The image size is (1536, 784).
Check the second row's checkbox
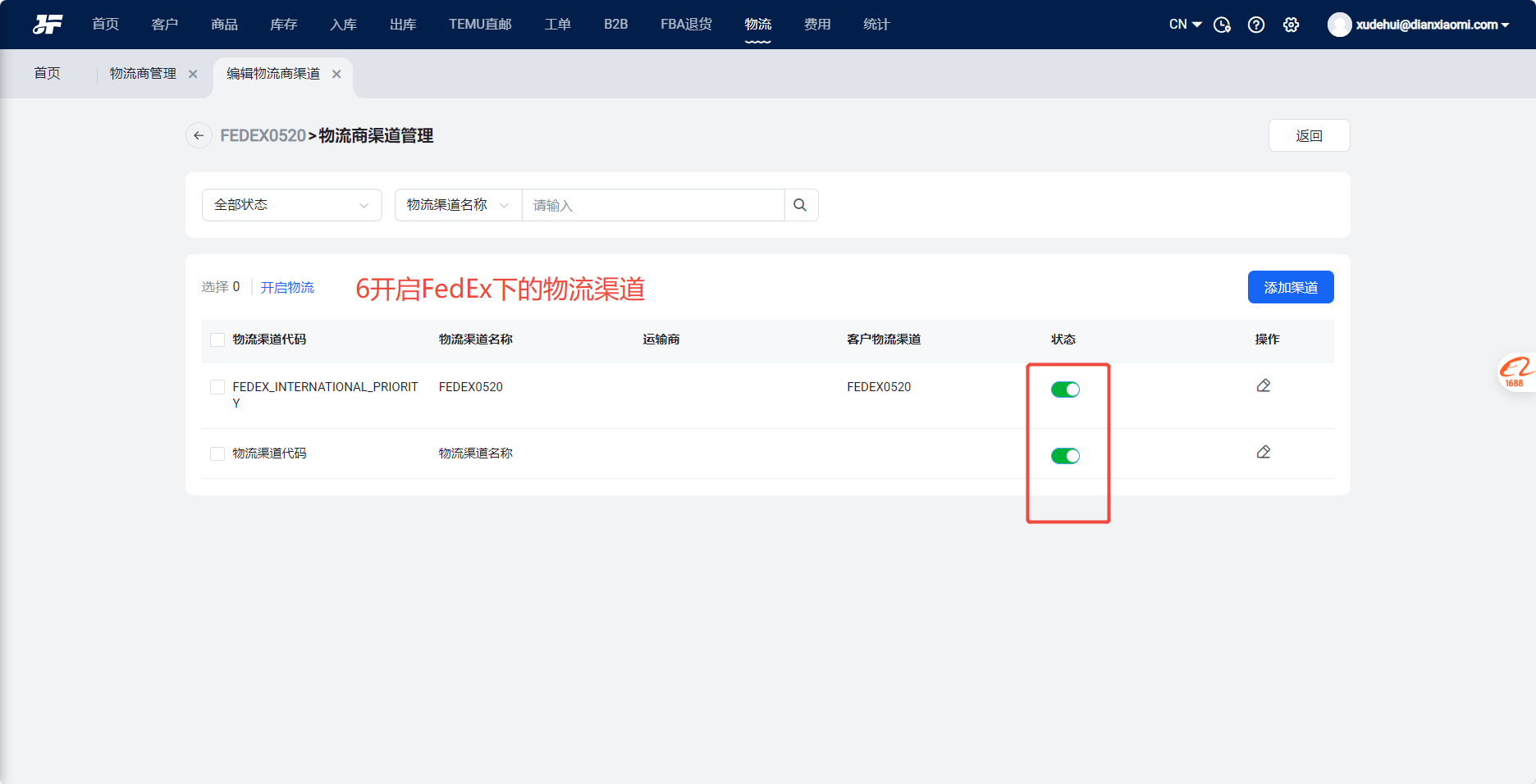coord(217,454)
